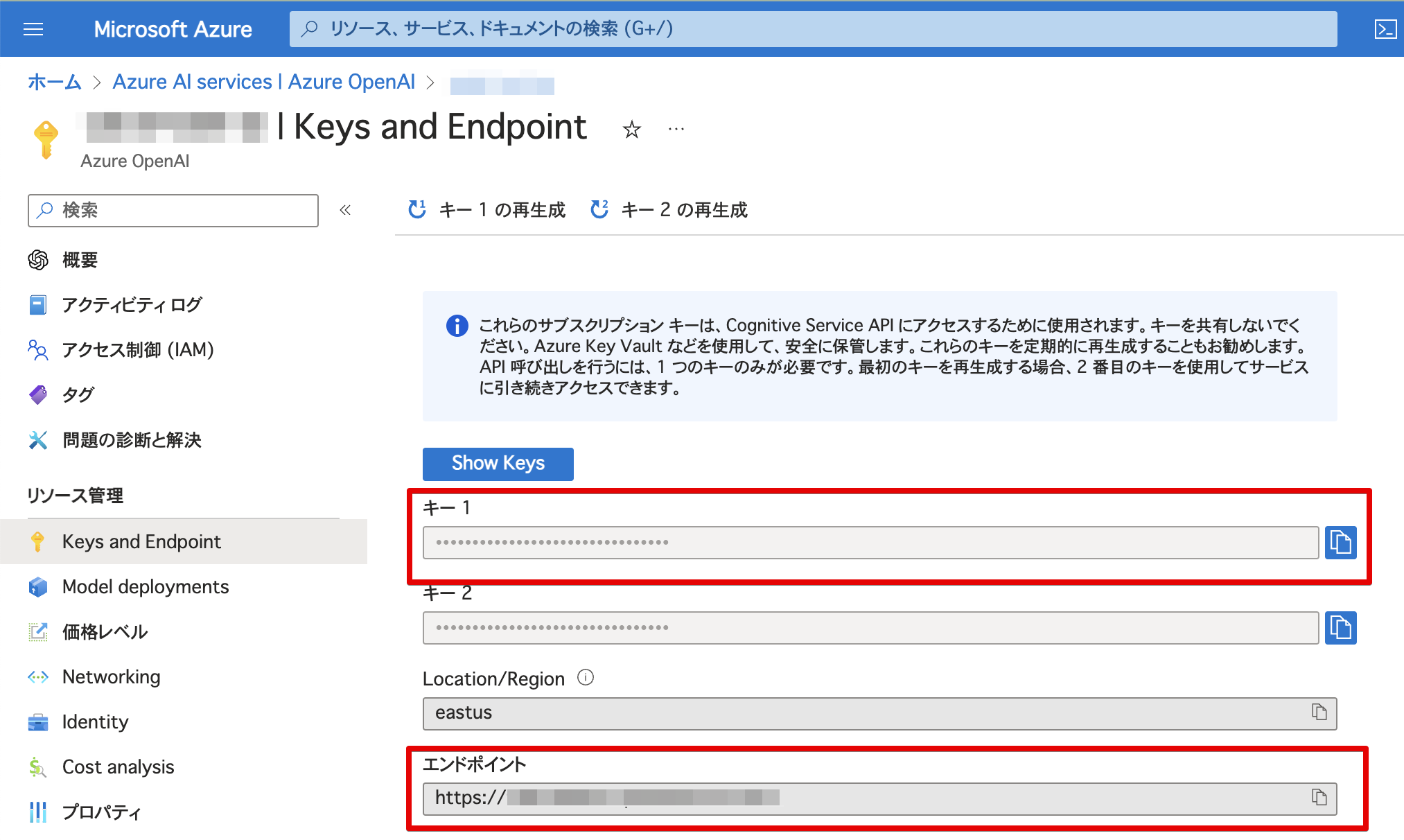Open アクセス制御 (IAM) settings

[x=138, y=350]
